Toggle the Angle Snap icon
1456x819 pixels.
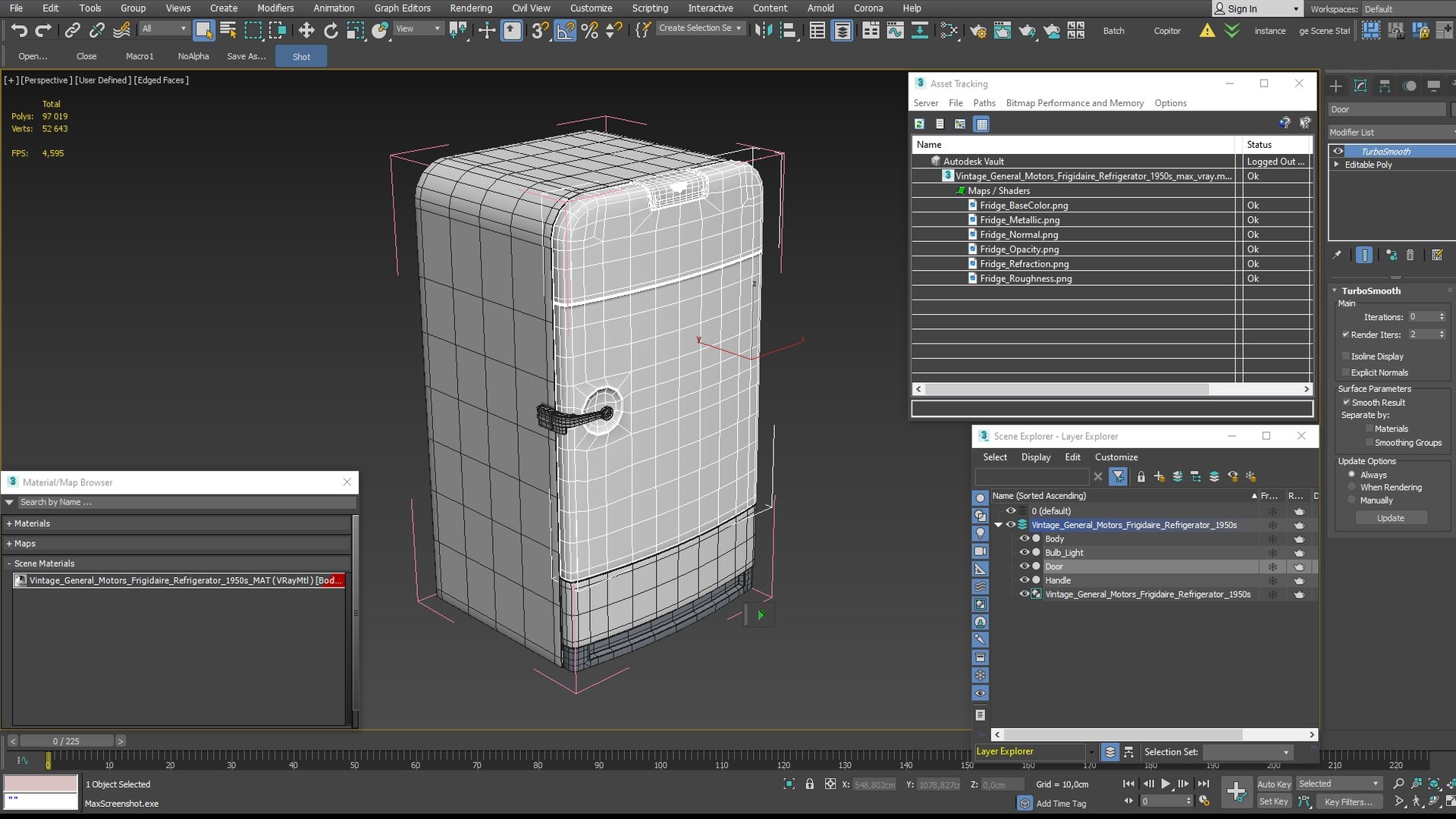pyautogui.click(x=565, y=30)
